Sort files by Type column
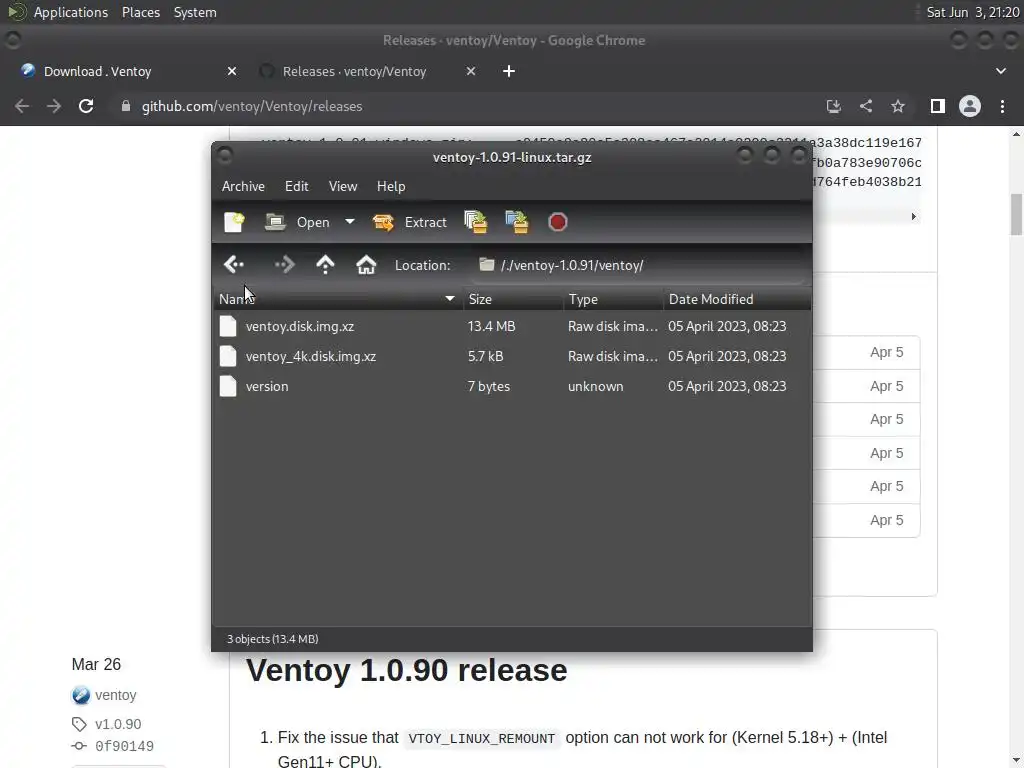This screenshot has height=768, width=1024. pyautogui.click(x=613, y=299)
